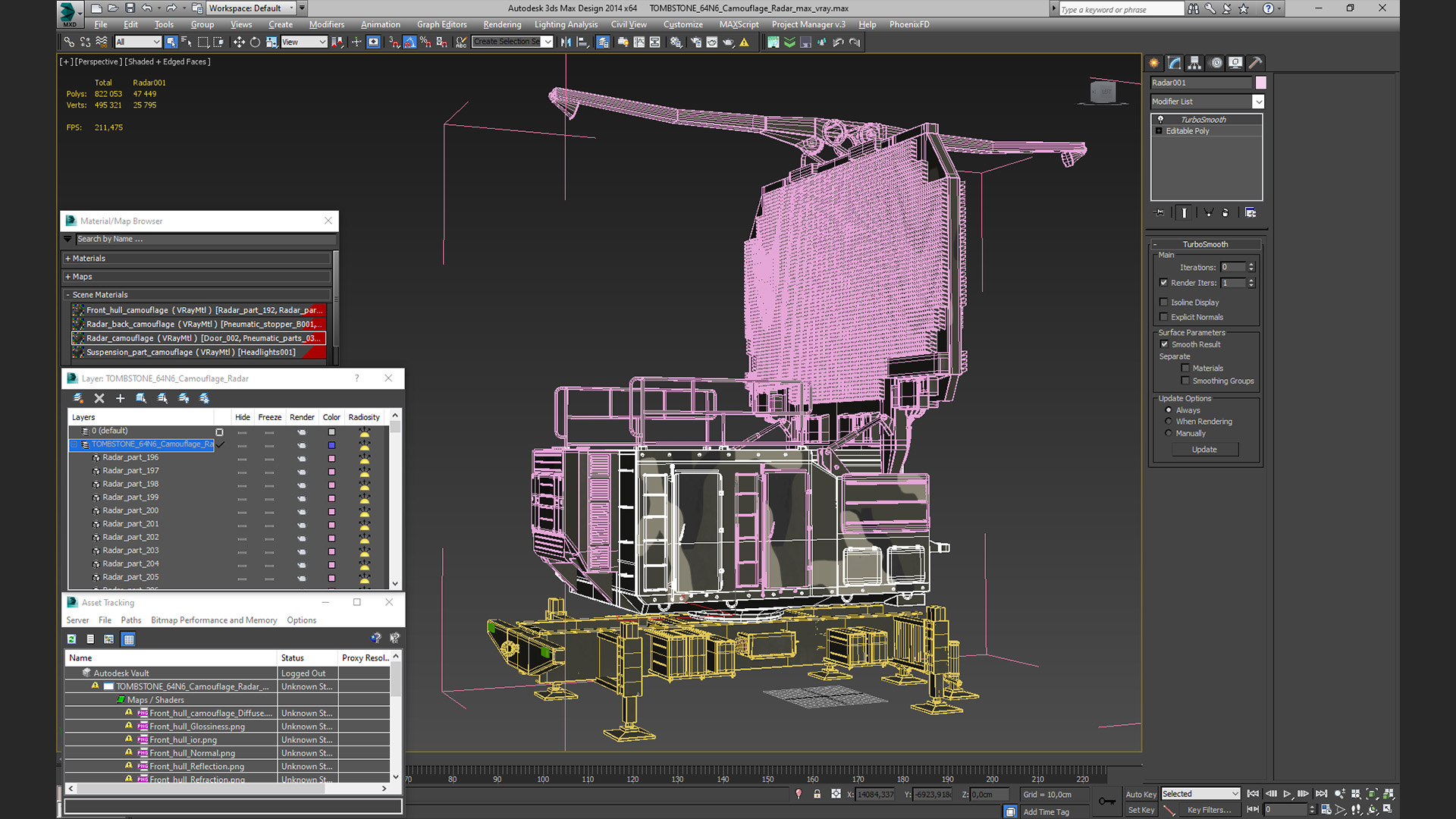Collapse the TurboSmooth rollout header
Screen dimensions: 1456x819
tap(1205, 244)
